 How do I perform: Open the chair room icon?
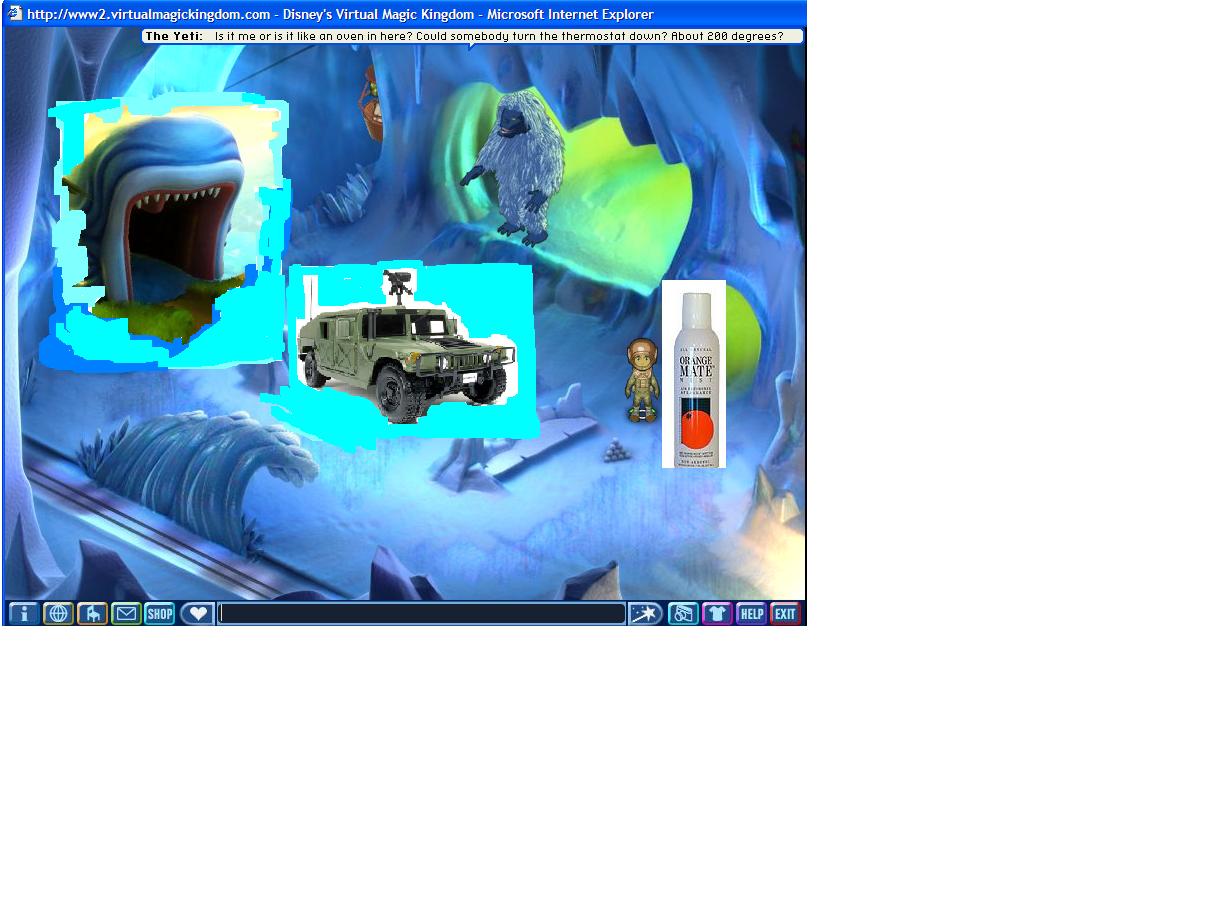pyautogui.click(x=92, y=613)
